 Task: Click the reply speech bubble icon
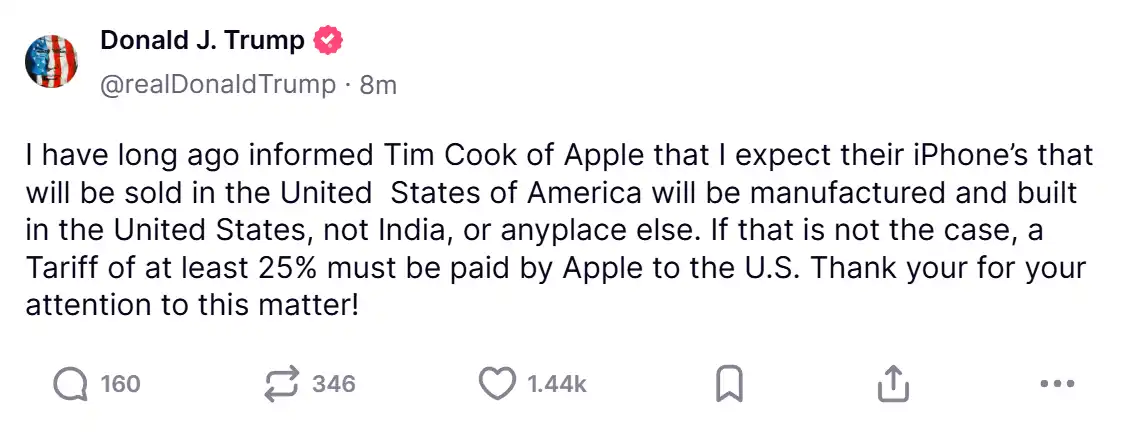point(71,383)
